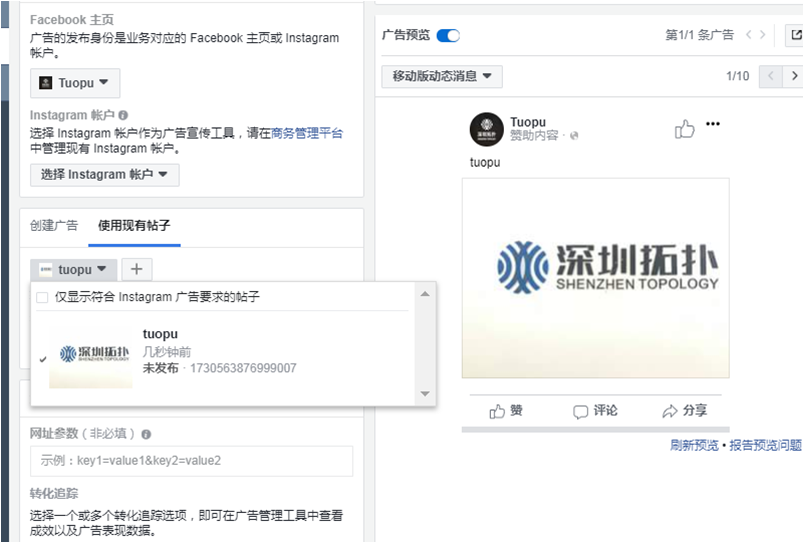The height and width of the screenshot is (543, 804).
Task: Click the 评论 comment button
Action: point(595,411)
